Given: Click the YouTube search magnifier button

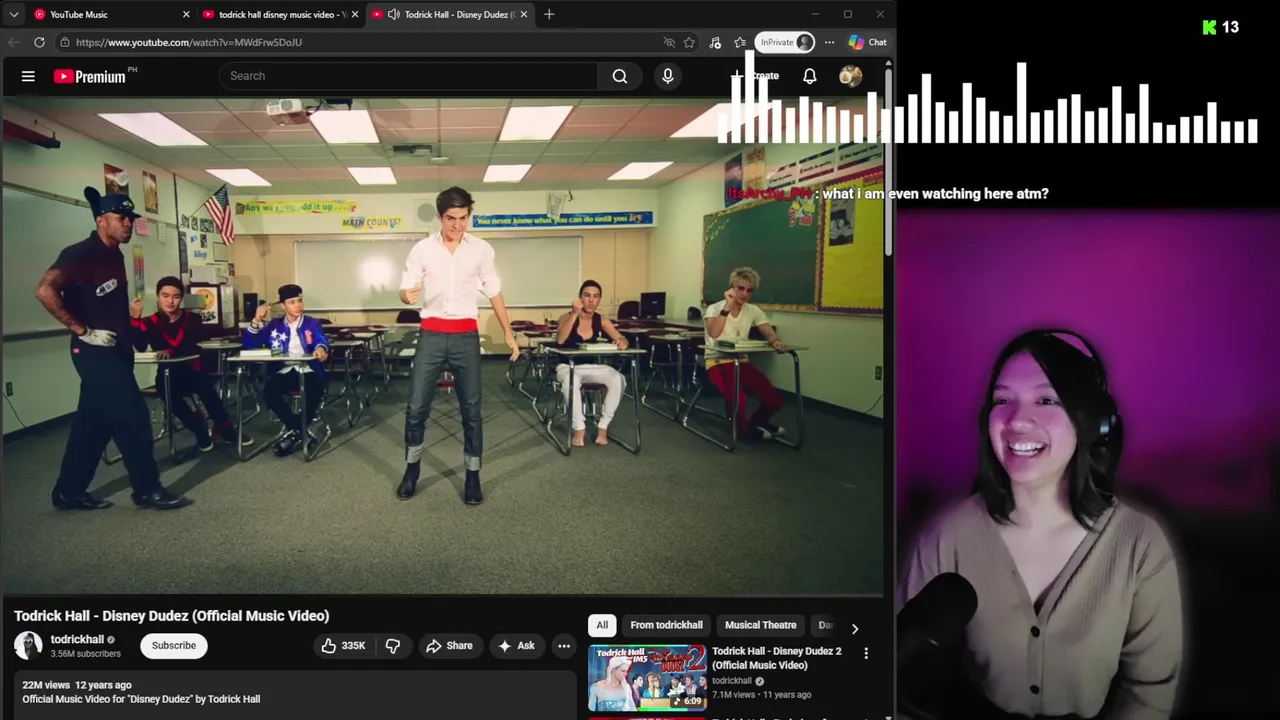Looking at the screenshot, I should click(620, 76).
